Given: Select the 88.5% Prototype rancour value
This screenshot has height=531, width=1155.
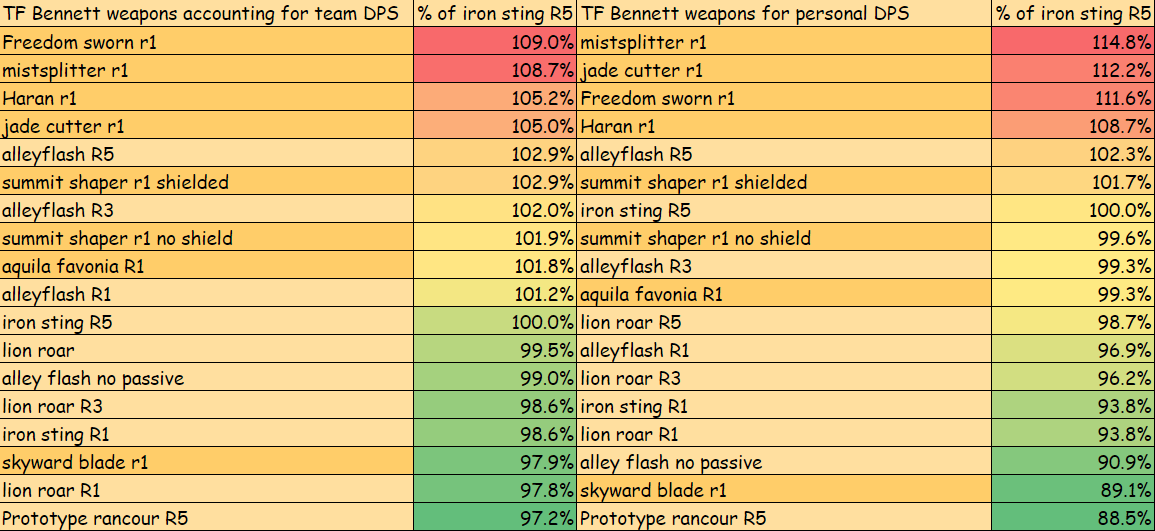Looking at the screenshot, I should tap(1072, 518).
